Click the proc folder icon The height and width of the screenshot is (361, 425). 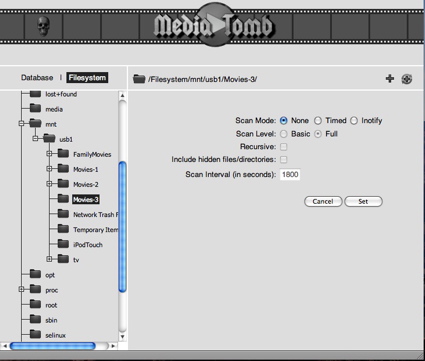35,289
